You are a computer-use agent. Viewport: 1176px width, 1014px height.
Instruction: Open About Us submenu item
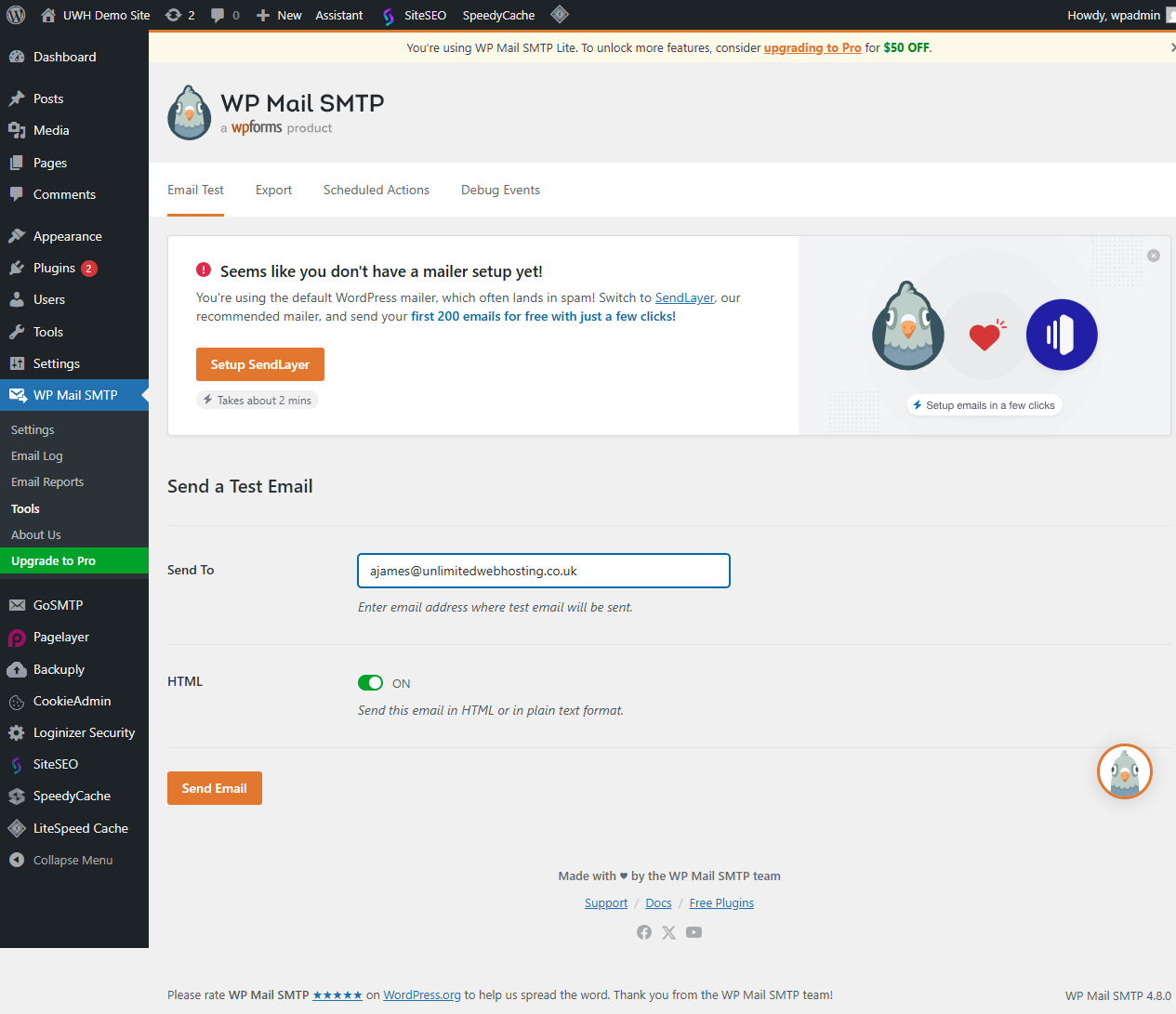[36, 535]
